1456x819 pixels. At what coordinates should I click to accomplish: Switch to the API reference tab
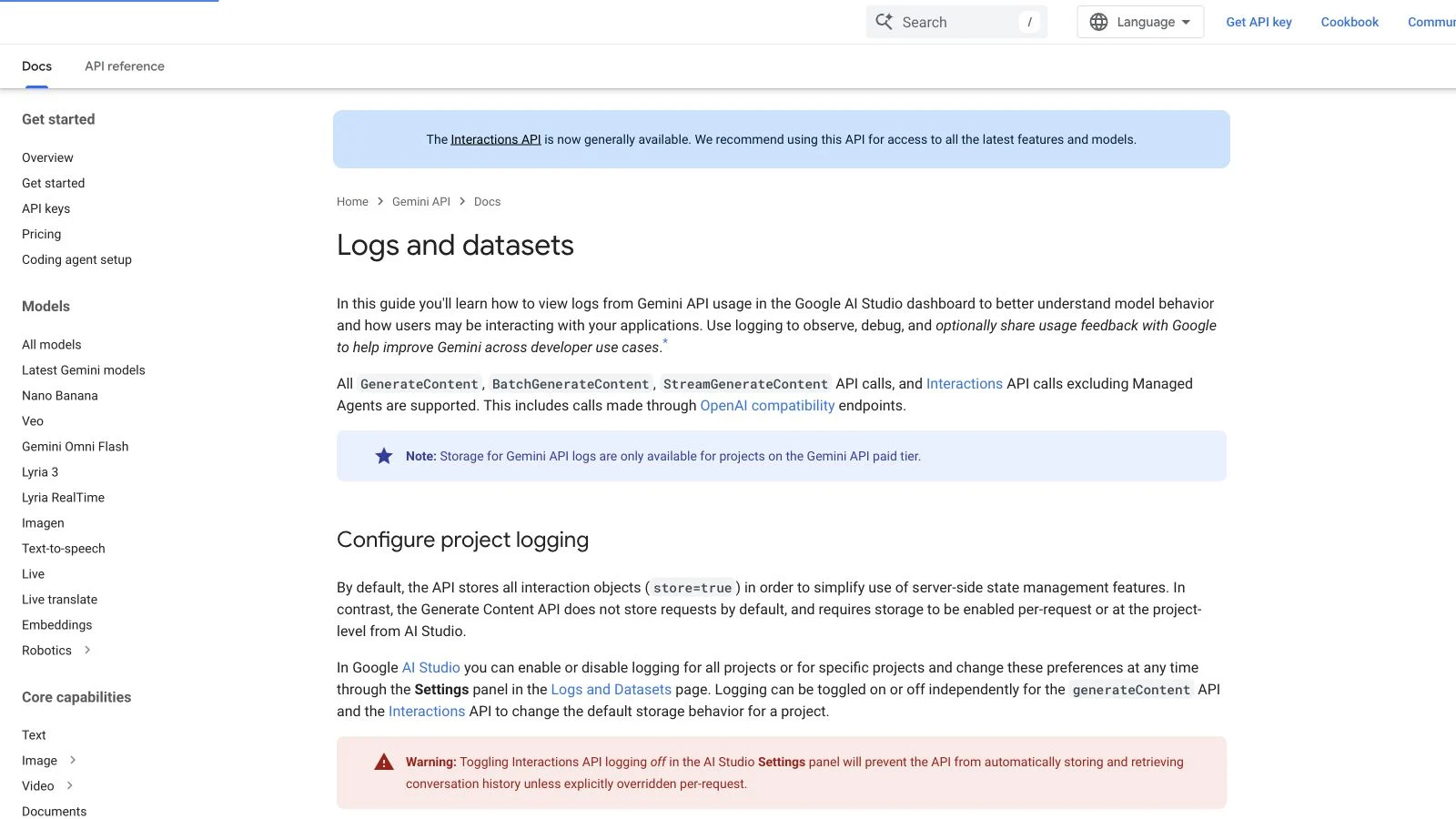(125, 66)
